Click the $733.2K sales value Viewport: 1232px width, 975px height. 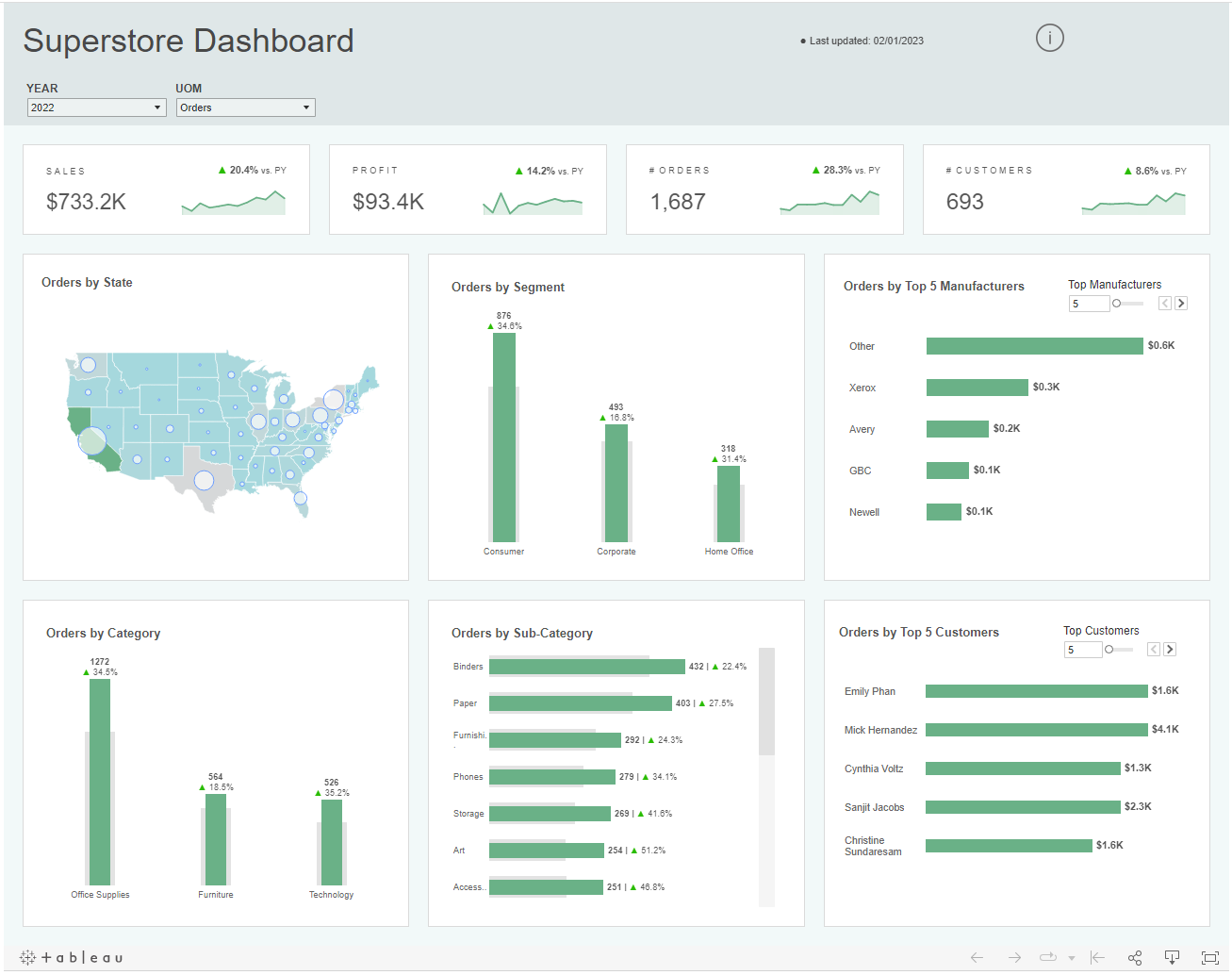[86, 202]
